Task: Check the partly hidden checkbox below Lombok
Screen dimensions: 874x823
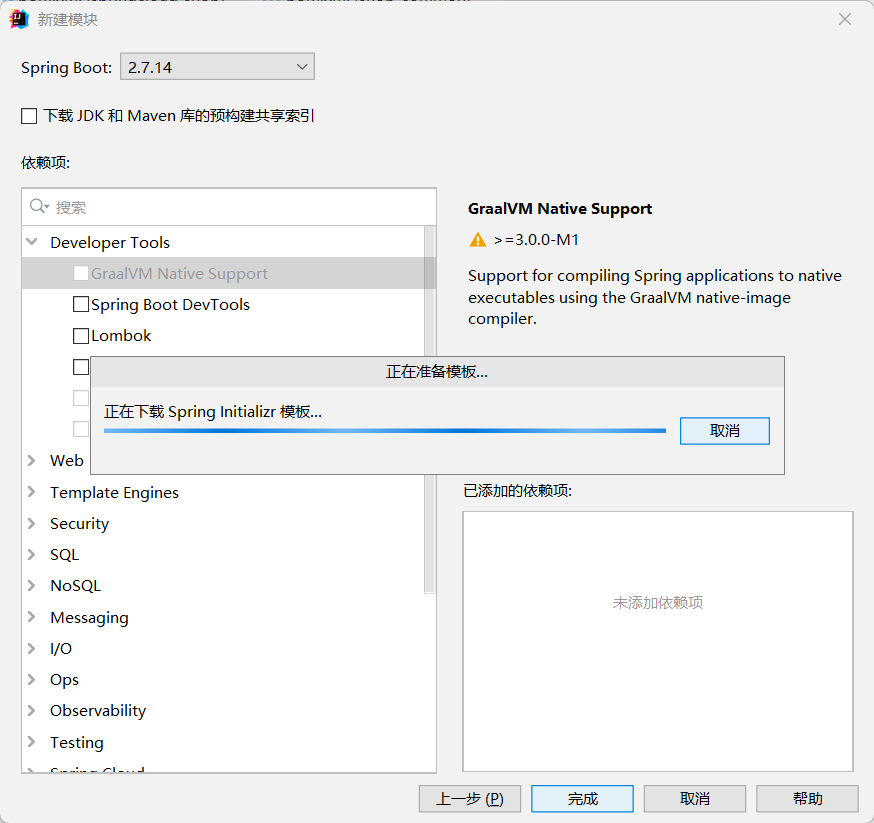Action: point(81,367)
